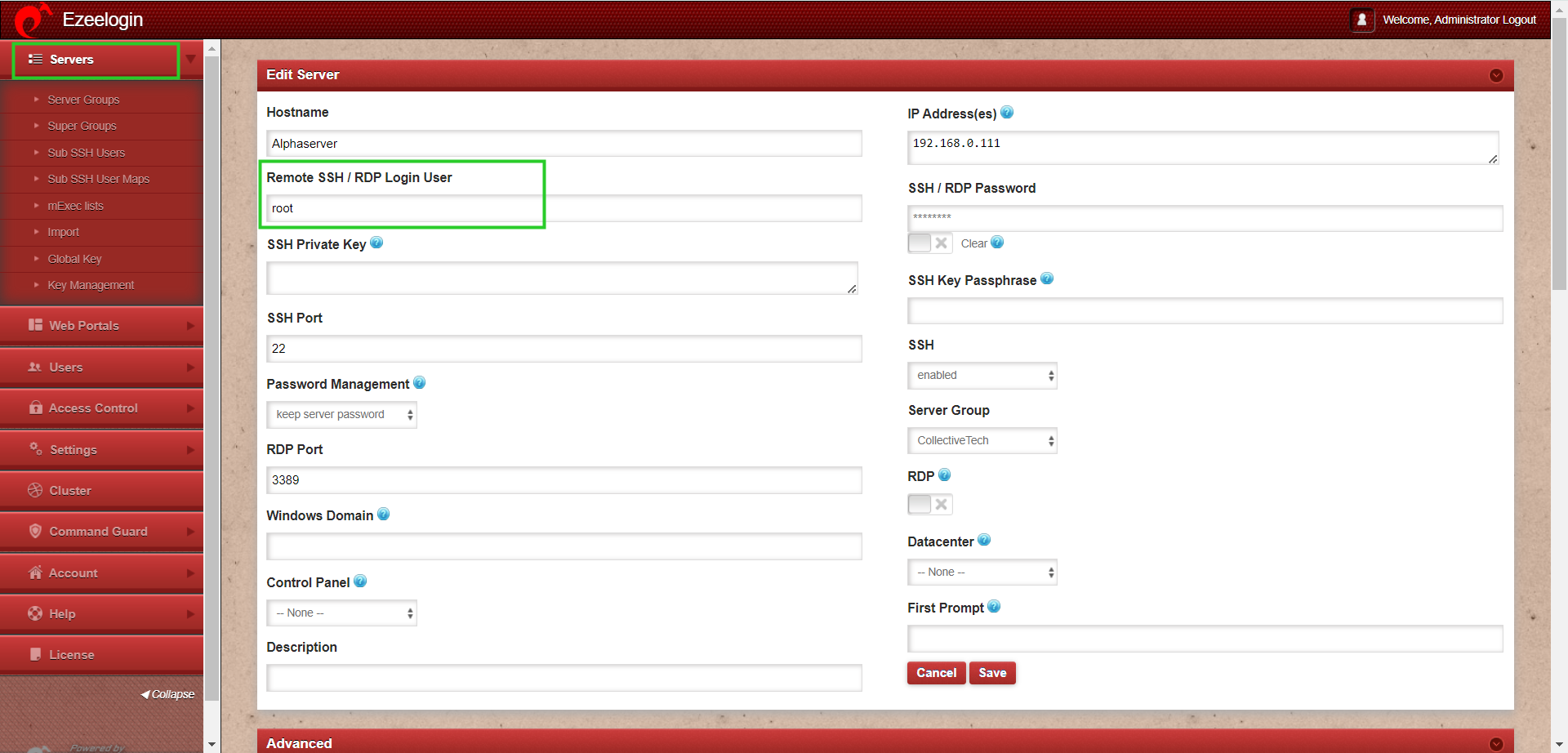Click the Cluster sidebar icon

tap(35, 490)
